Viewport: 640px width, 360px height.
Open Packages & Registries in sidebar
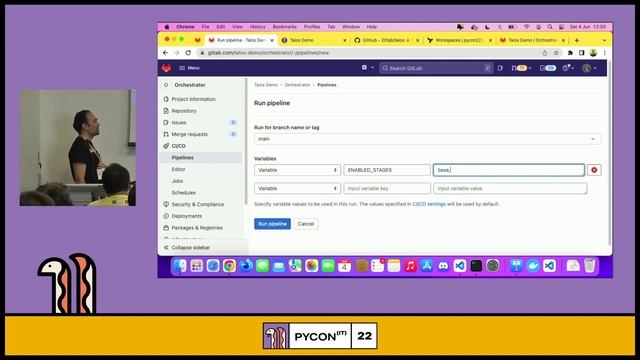[197, 228]
